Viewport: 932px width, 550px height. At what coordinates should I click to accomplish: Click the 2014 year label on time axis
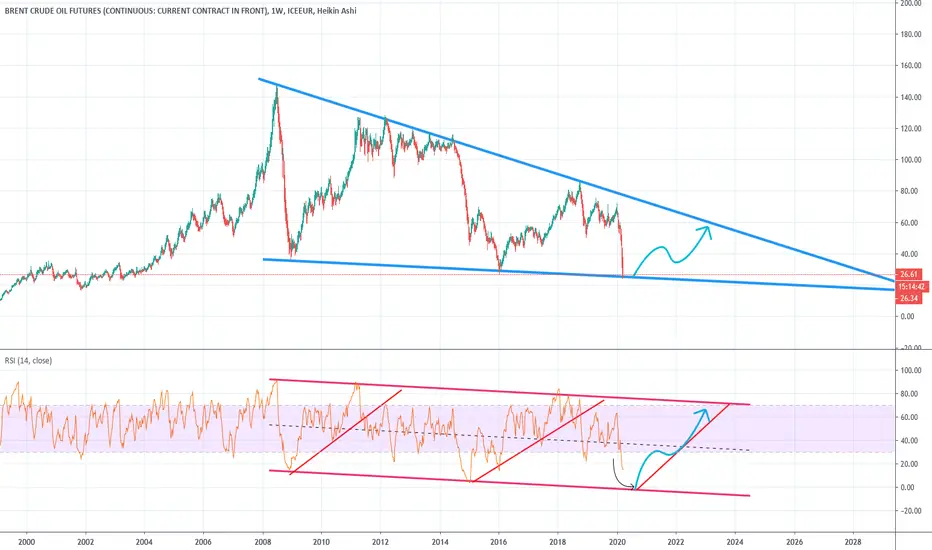pos(440,542)
